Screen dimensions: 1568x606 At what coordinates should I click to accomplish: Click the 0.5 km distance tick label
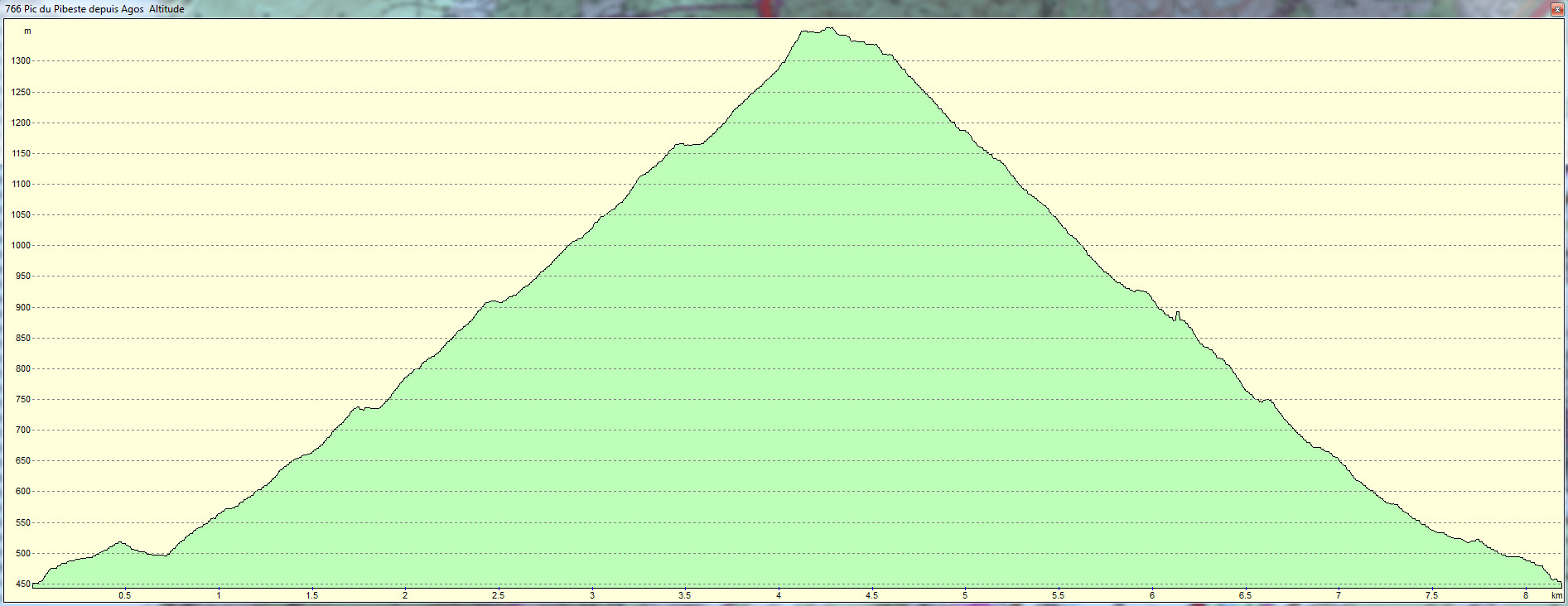(x=124, y=595)
